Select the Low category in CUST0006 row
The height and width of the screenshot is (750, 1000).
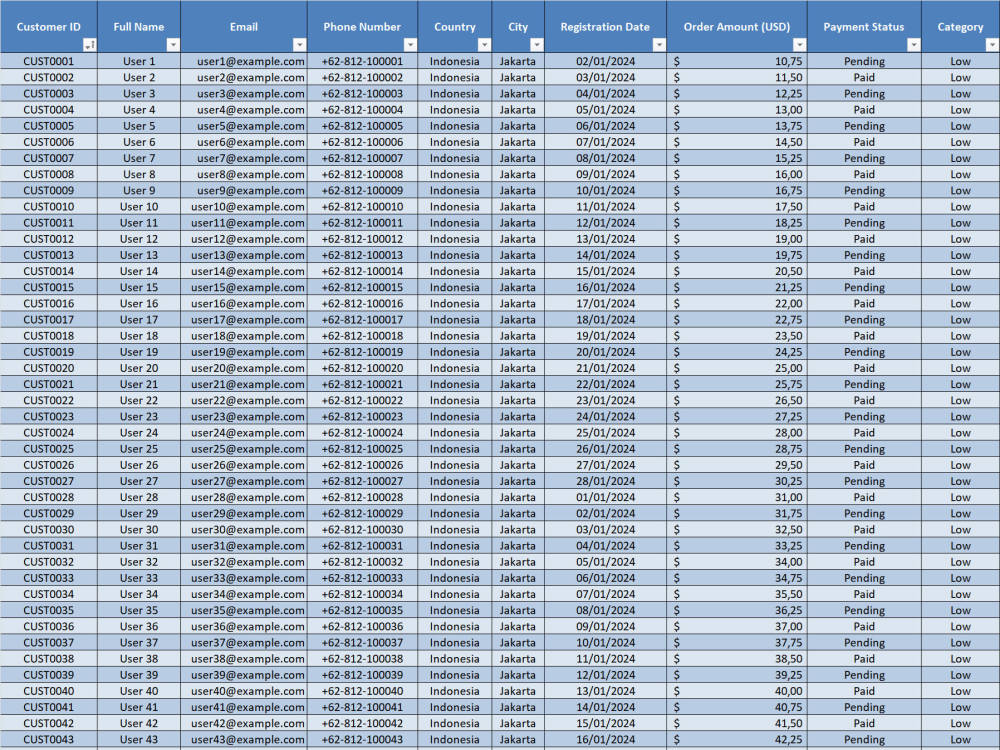[960, 142]
